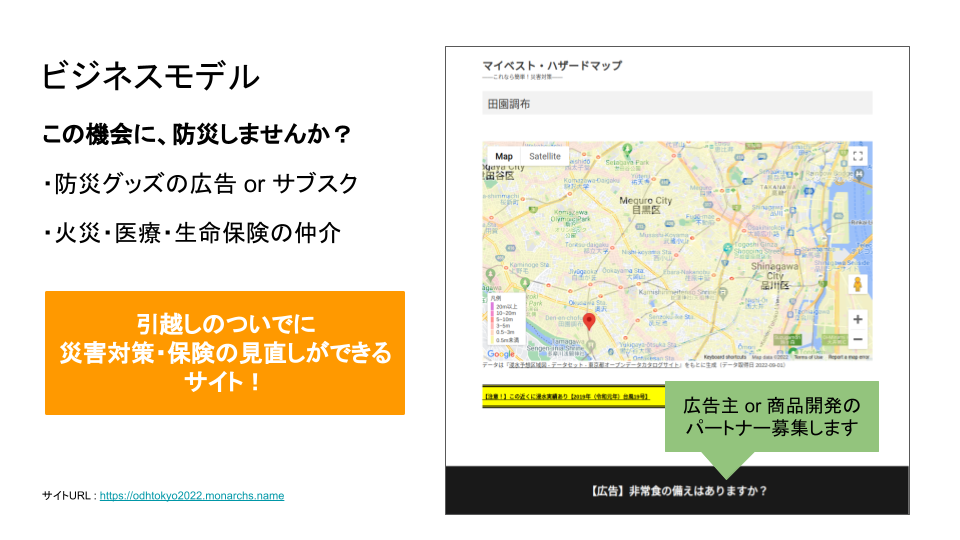Click the 火災・医療・生命保険の仲介 bullet
The height and width of the screenshot is (540, 960).
191,233
